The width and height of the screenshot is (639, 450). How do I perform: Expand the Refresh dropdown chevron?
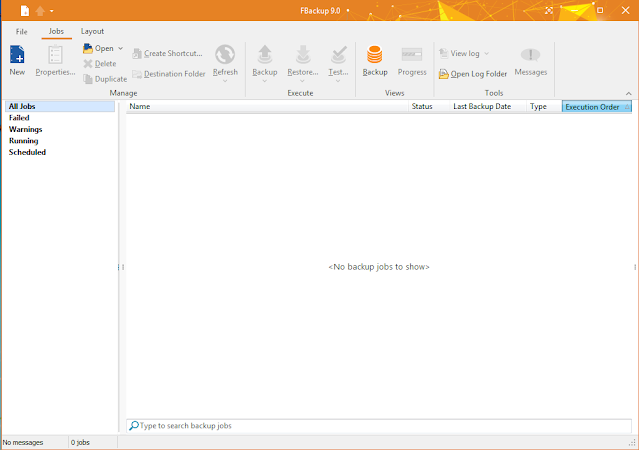click(225, 81)
